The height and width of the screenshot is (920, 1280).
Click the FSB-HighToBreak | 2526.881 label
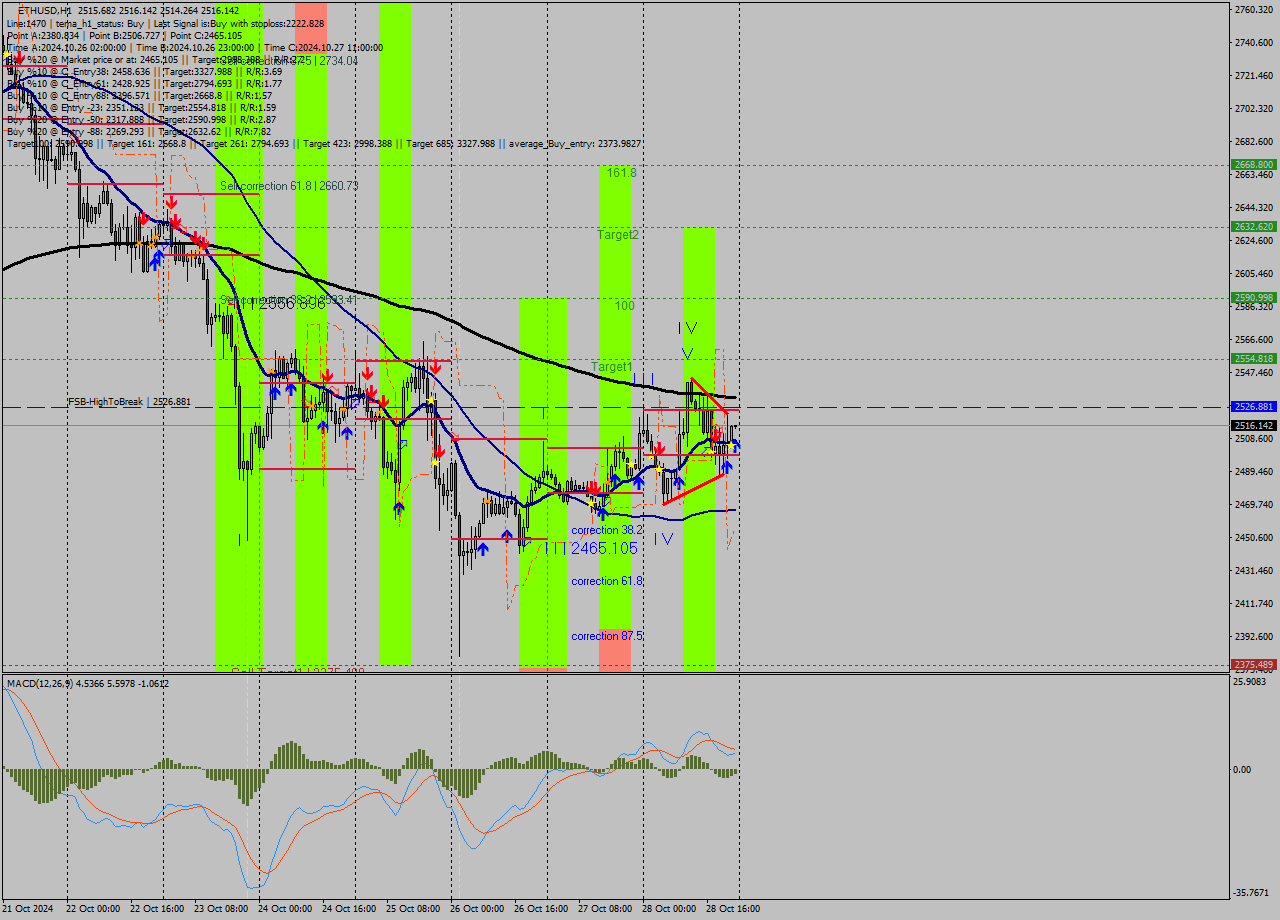click(x=129, y=401)
